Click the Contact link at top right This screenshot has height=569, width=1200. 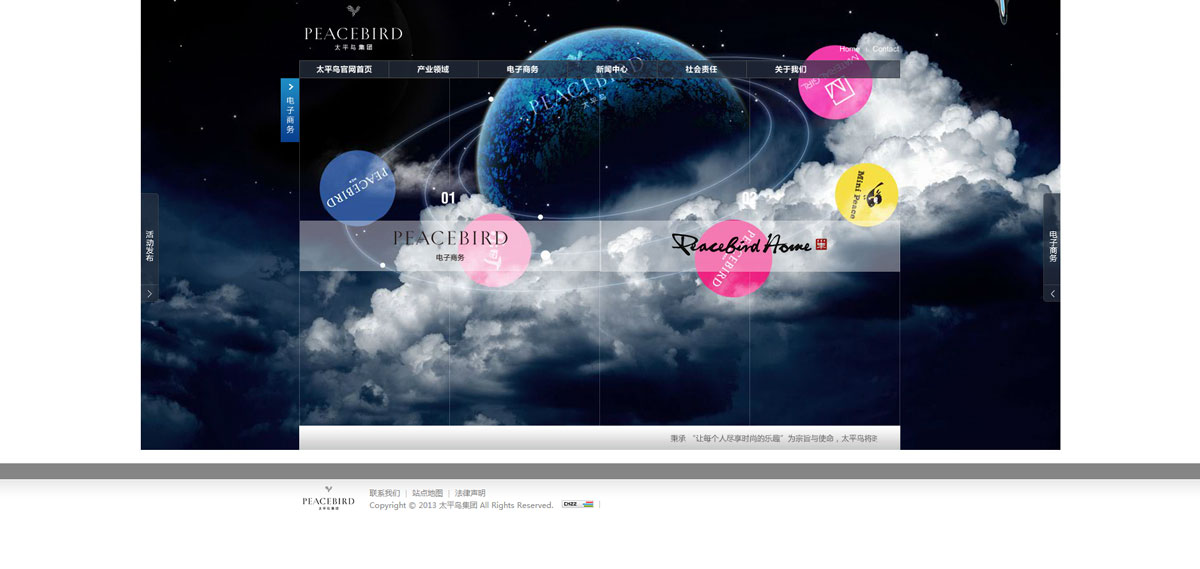click(x=885, y=49)
